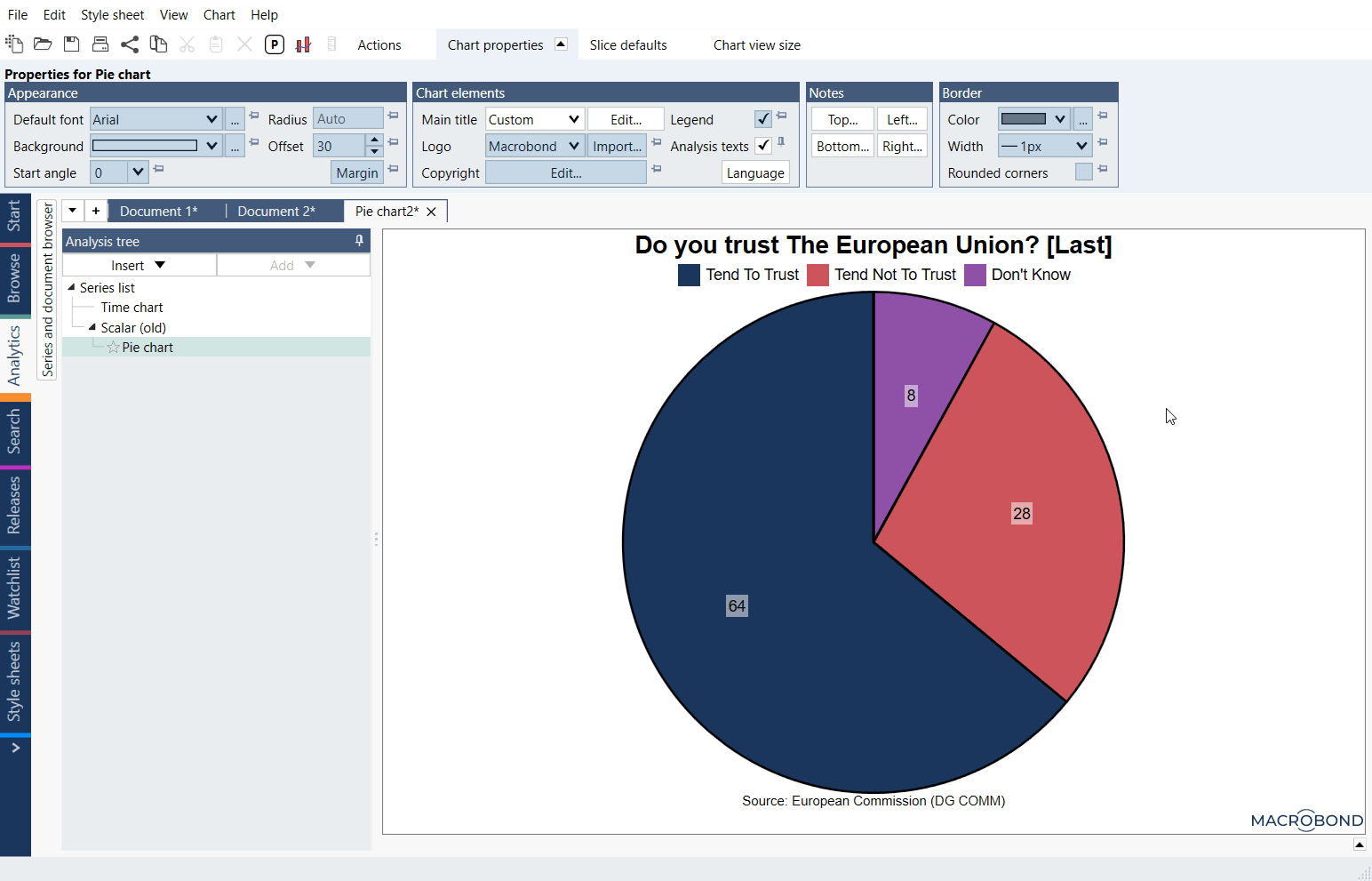Select the Copy icon
Image resolution: width=1372 pixels, height=881 pixels.
(x=158, y=44)
